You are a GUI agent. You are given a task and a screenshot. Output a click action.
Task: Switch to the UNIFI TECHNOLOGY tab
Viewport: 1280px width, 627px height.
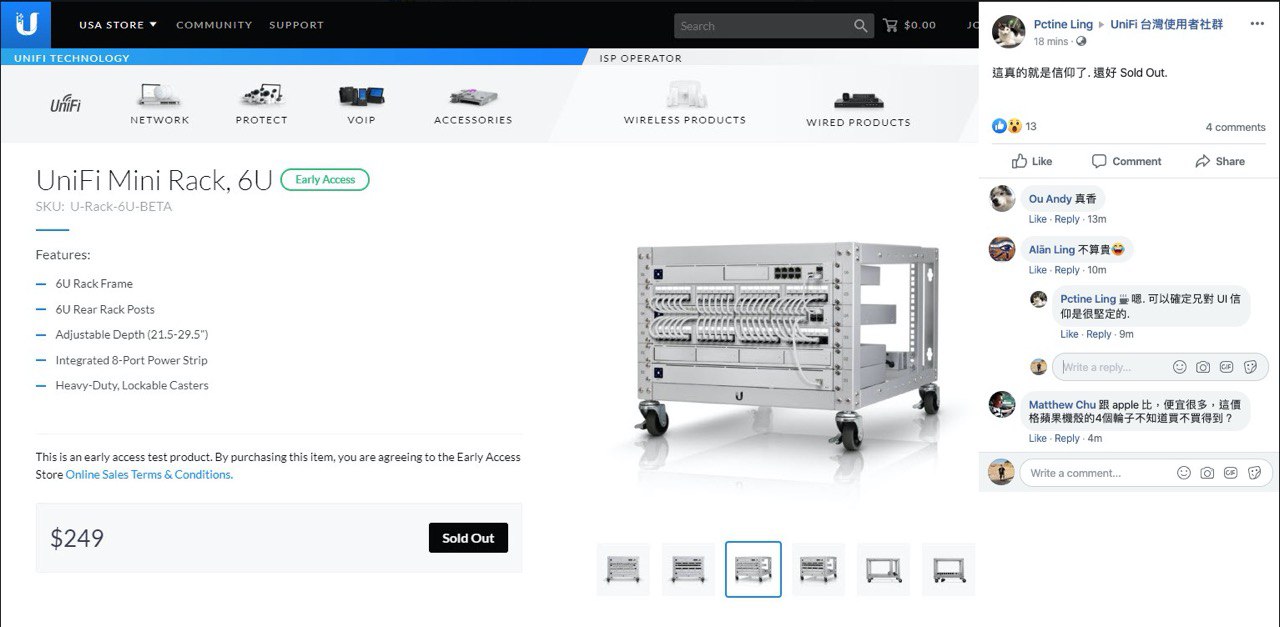(72, 58)
